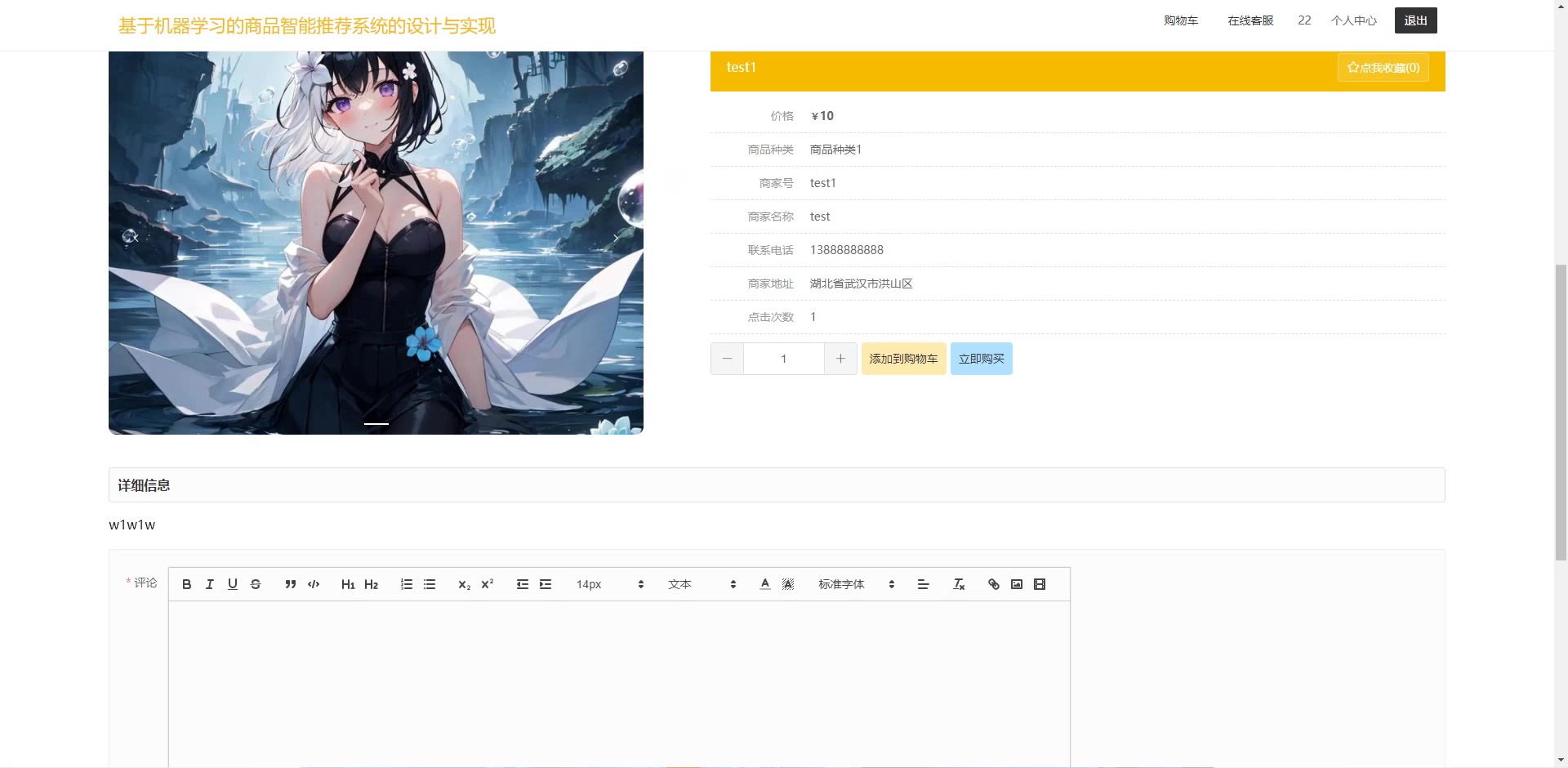
Task: Click the scrollbar down arrow
Action: tap(1561, 760)
